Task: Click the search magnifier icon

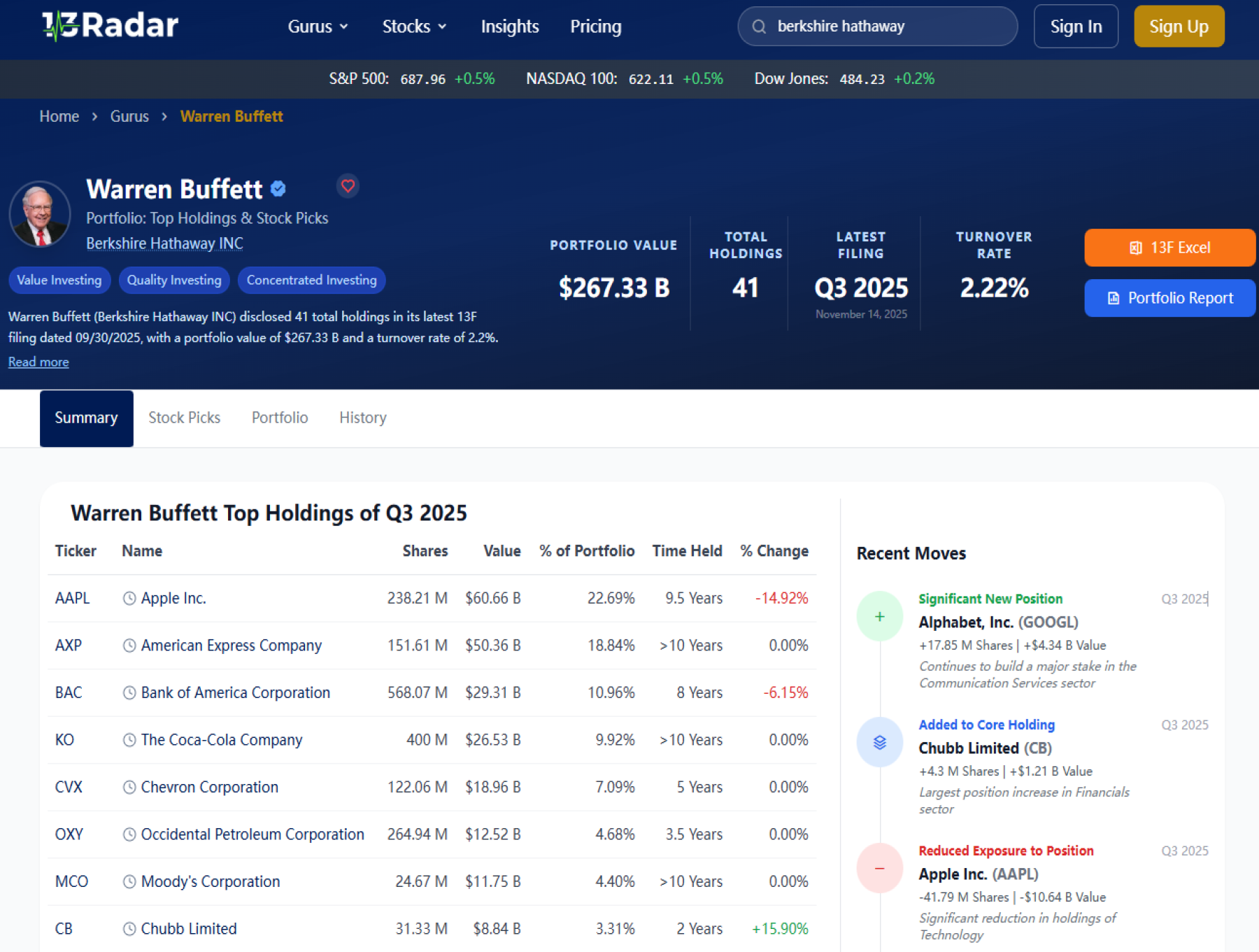Action: (x=759, y=27)
